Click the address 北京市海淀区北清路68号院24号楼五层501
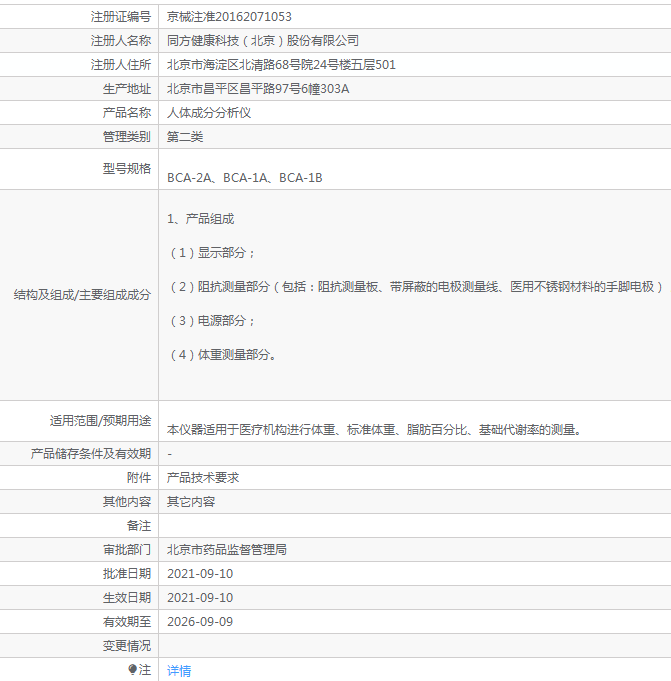Image resolution: width=671 pixels, height=681 pixels. tap(281, 65)
